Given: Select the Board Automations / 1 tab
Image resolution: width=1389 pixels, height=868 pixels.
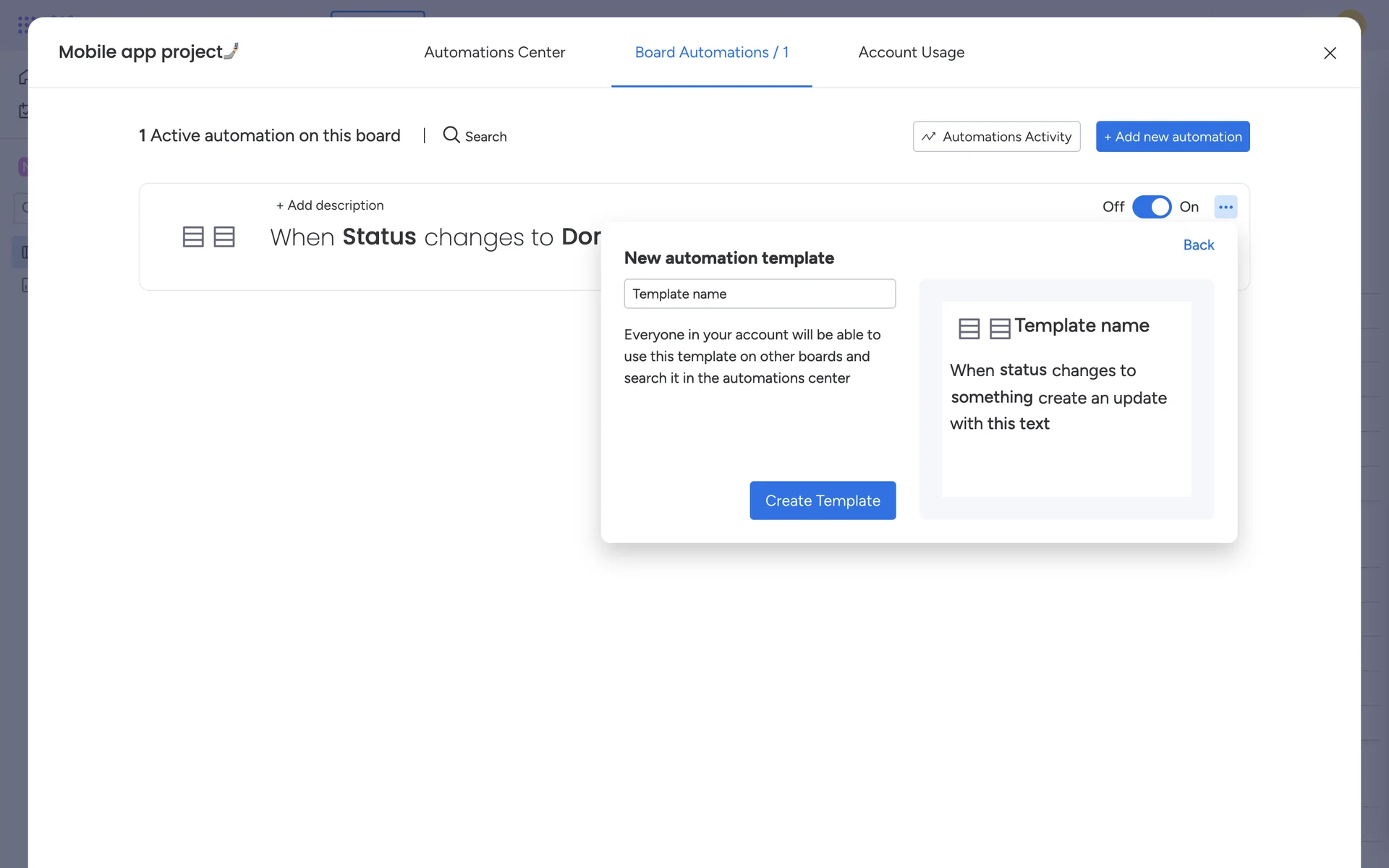Looking at the screenshot, I should 711,52.
